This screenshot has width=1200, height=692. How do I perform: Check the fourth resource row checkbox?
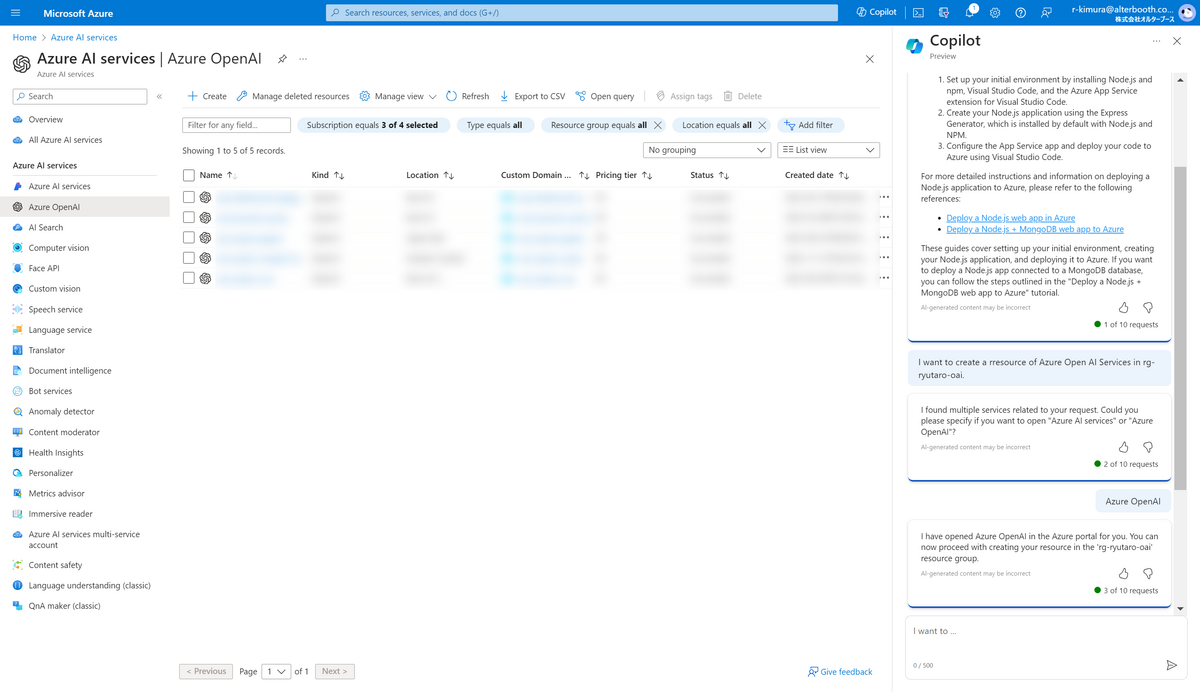[x=189, y=258]
